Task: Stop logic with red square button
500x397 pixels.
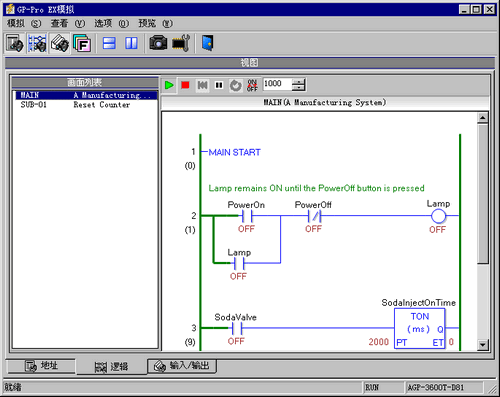Action: (185, 85)
